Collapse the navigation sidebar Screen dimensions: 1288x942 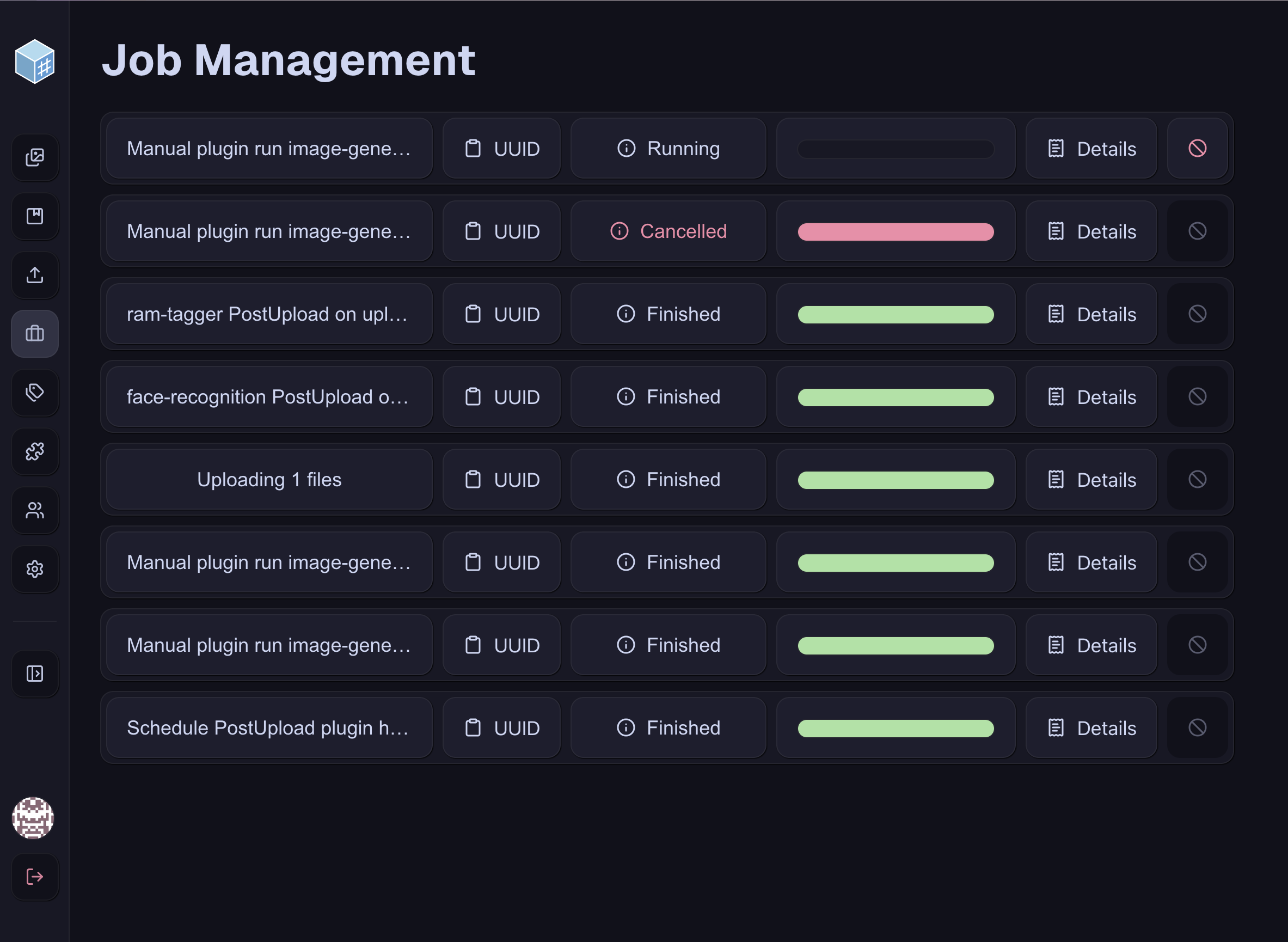click(35, 674)
